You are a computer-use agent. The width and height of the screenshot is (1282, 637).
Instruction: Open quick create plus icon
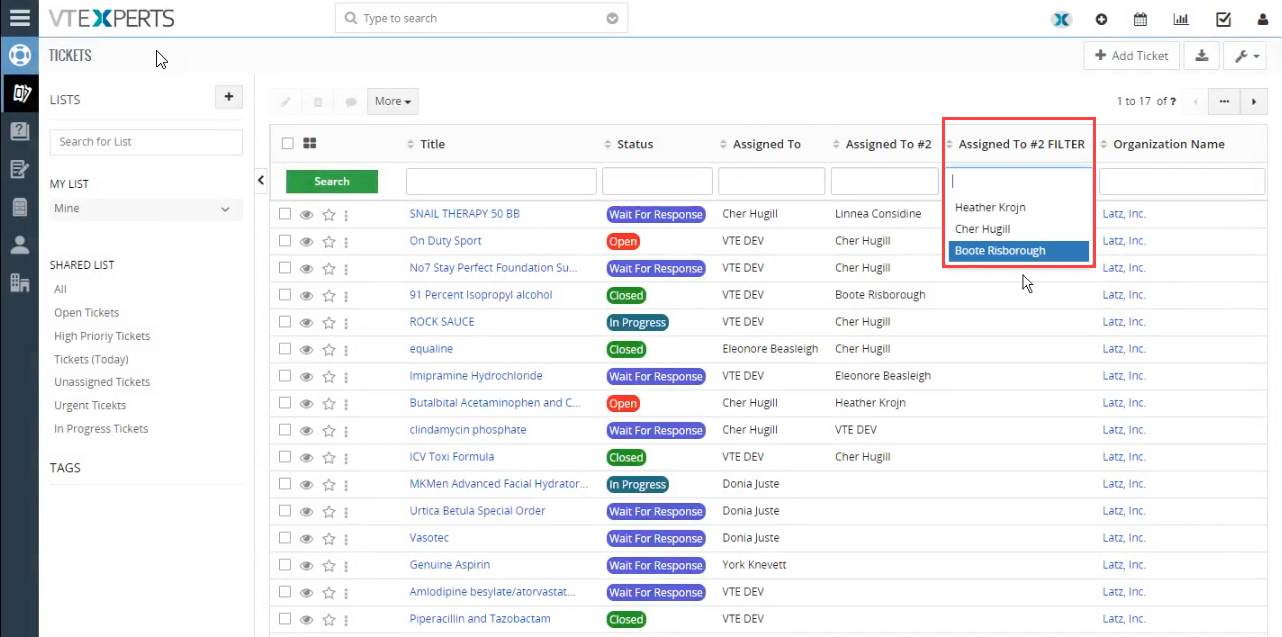click(1101, 19)
